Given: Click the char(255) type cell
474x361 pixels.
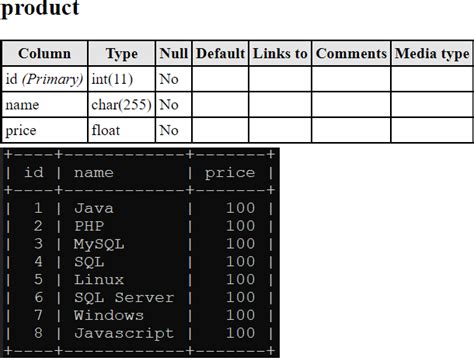Looking at the screenshot, I should [x=122, y=105].
